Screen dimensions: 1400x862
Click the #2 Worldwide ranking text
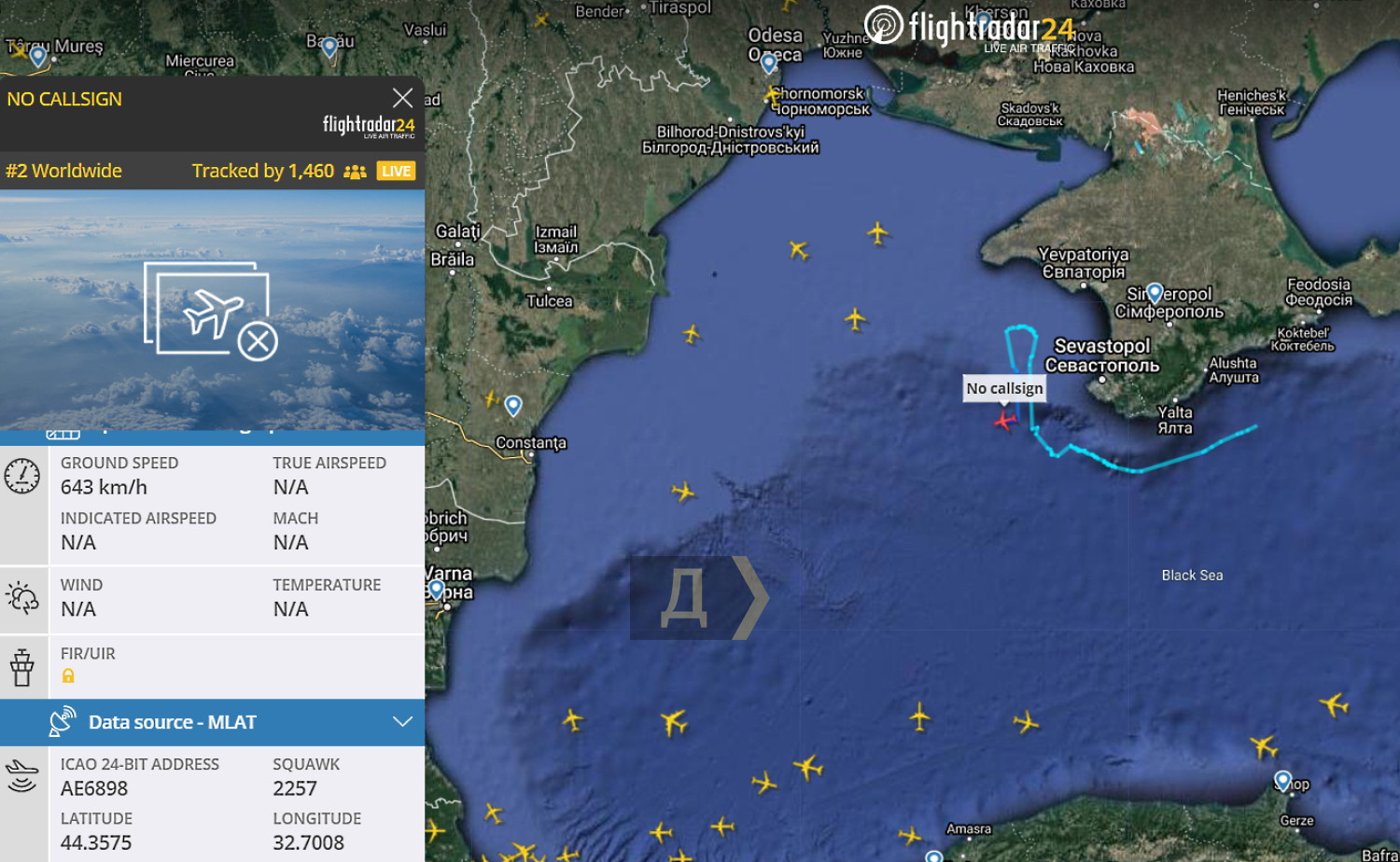coord(63,171)
